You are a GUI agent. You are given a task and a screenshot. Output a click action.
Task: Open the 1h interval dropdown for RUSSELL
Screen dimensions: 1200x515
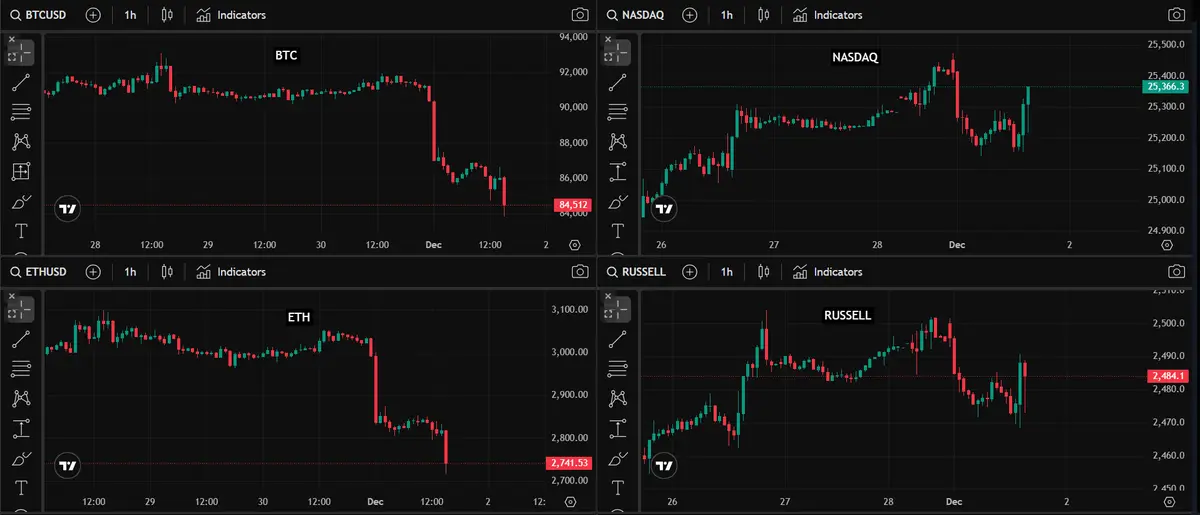point(726,271)
